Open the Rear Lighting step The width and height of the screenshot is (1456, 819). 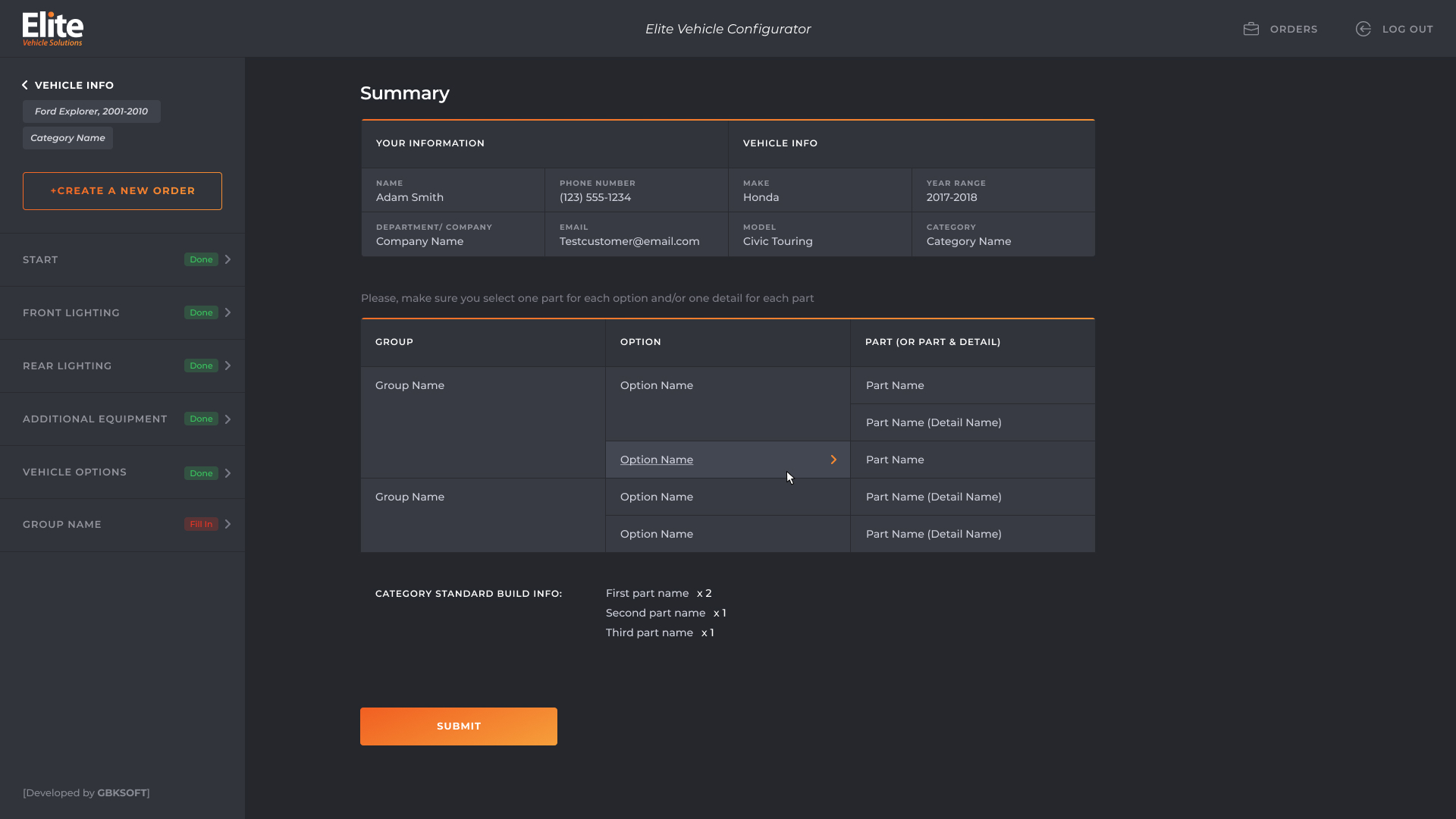pos(122,366)
